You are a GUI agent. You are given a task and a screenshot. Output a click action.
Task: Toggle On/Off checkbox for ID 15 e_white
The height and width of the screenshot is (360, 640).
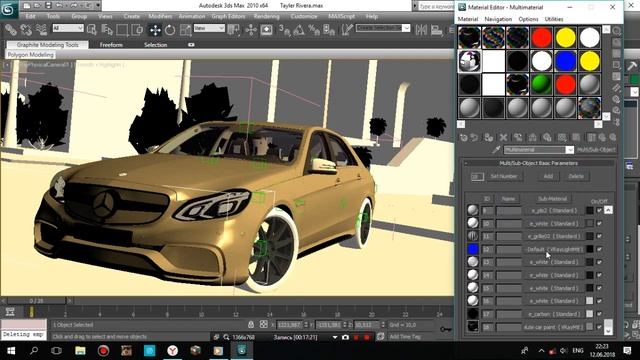point(599,288)
